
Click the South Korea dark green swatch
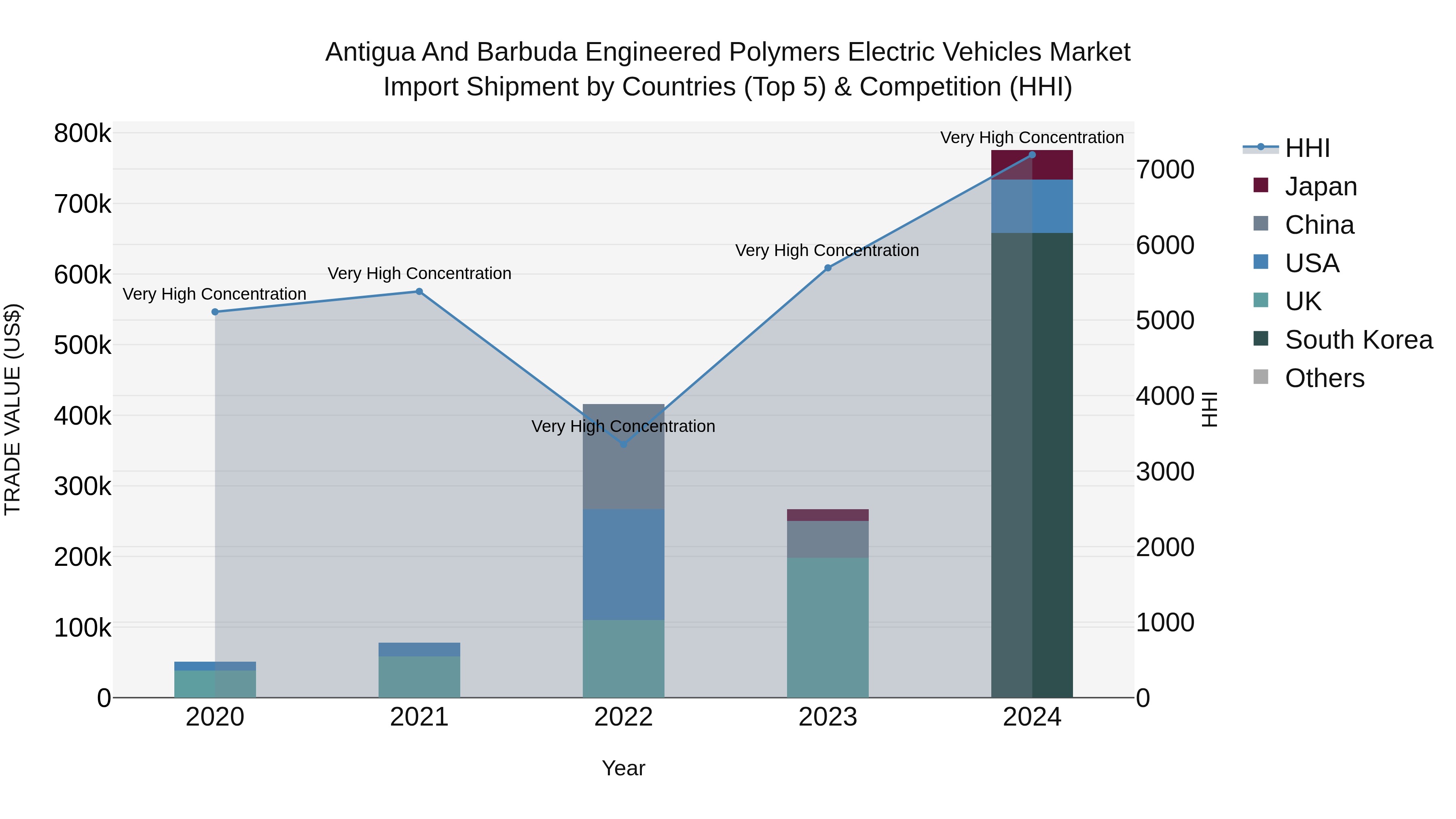pyautogui.click(x=1260, y=339)
